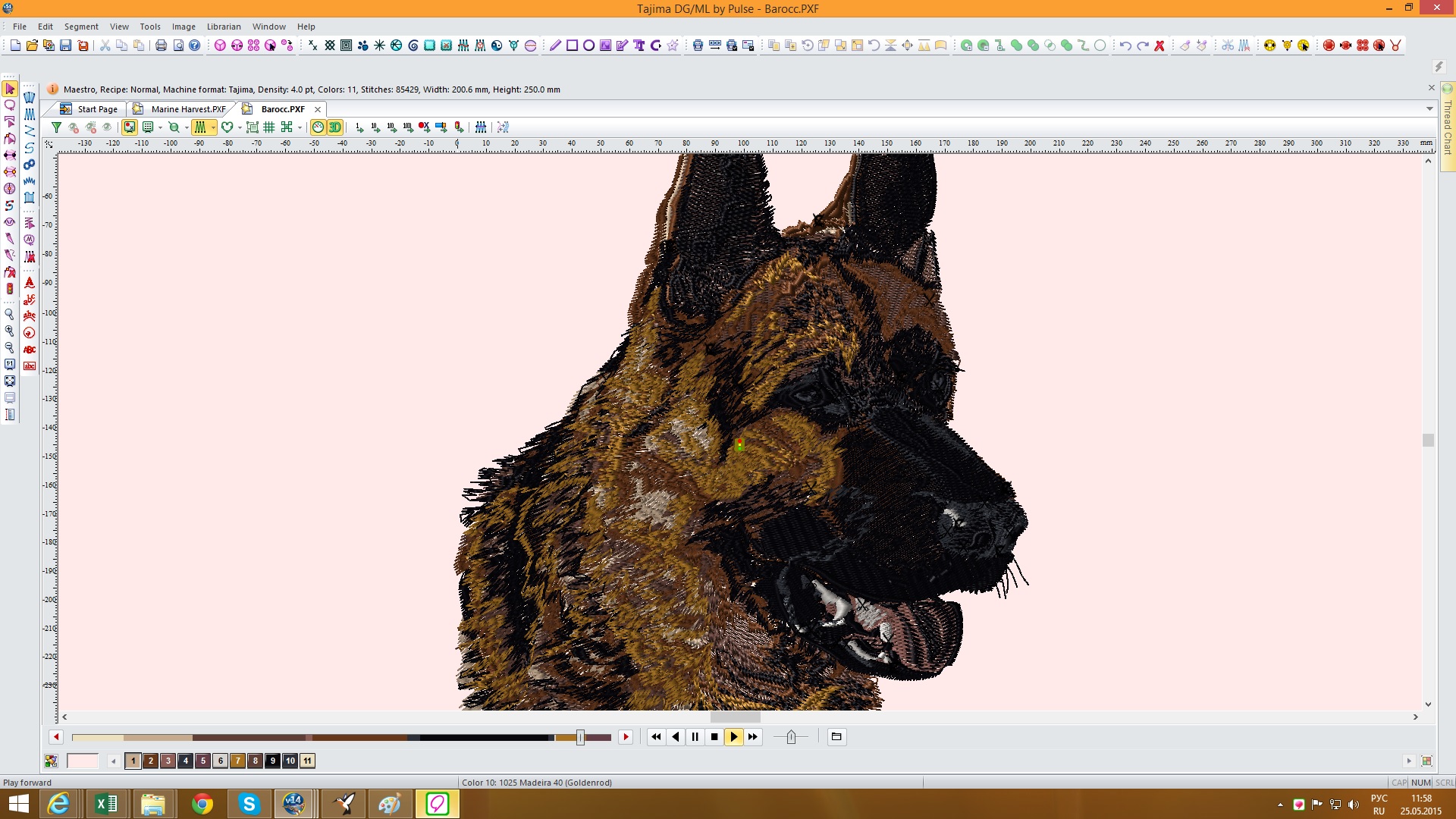Click the blue Help question mark icon
This screenshot has height=819, width=1456.
pyautogui.click(x=195, y=45)
